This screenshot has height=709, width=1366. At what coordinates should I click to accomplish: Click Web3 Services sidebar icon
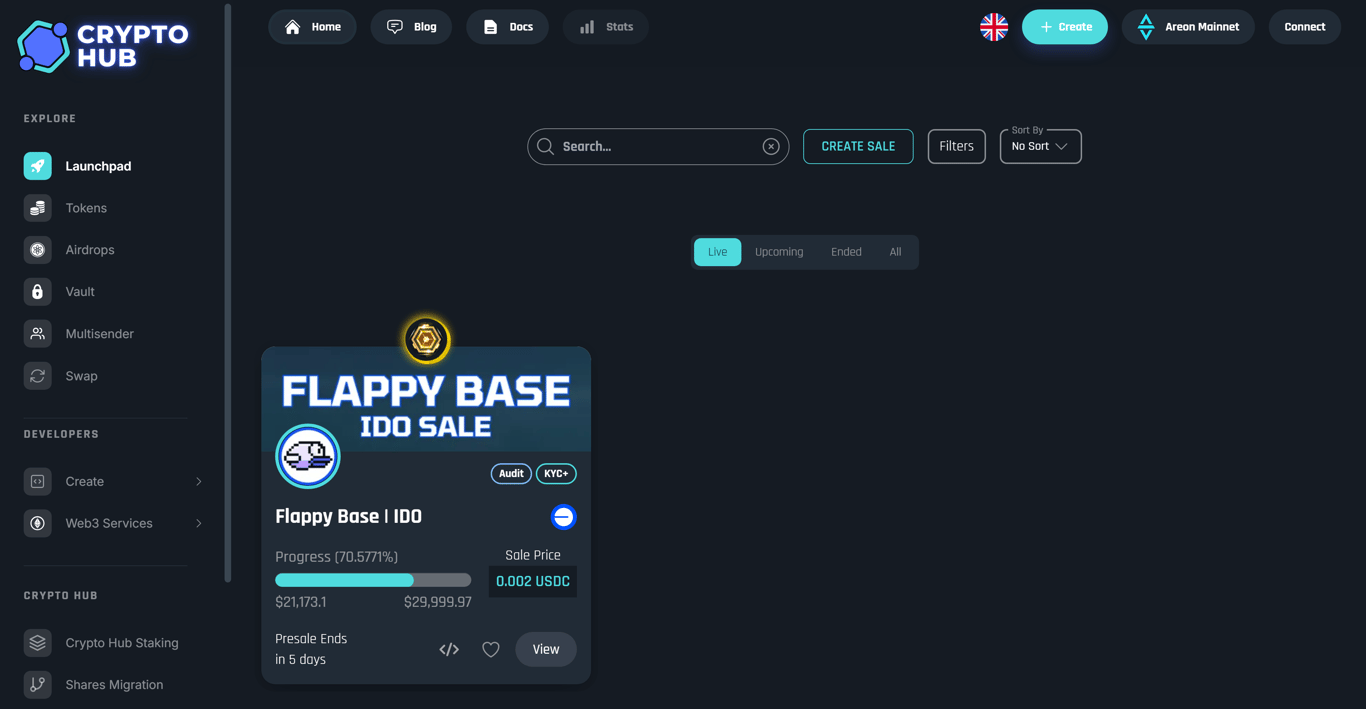click(x=38, y=523)
